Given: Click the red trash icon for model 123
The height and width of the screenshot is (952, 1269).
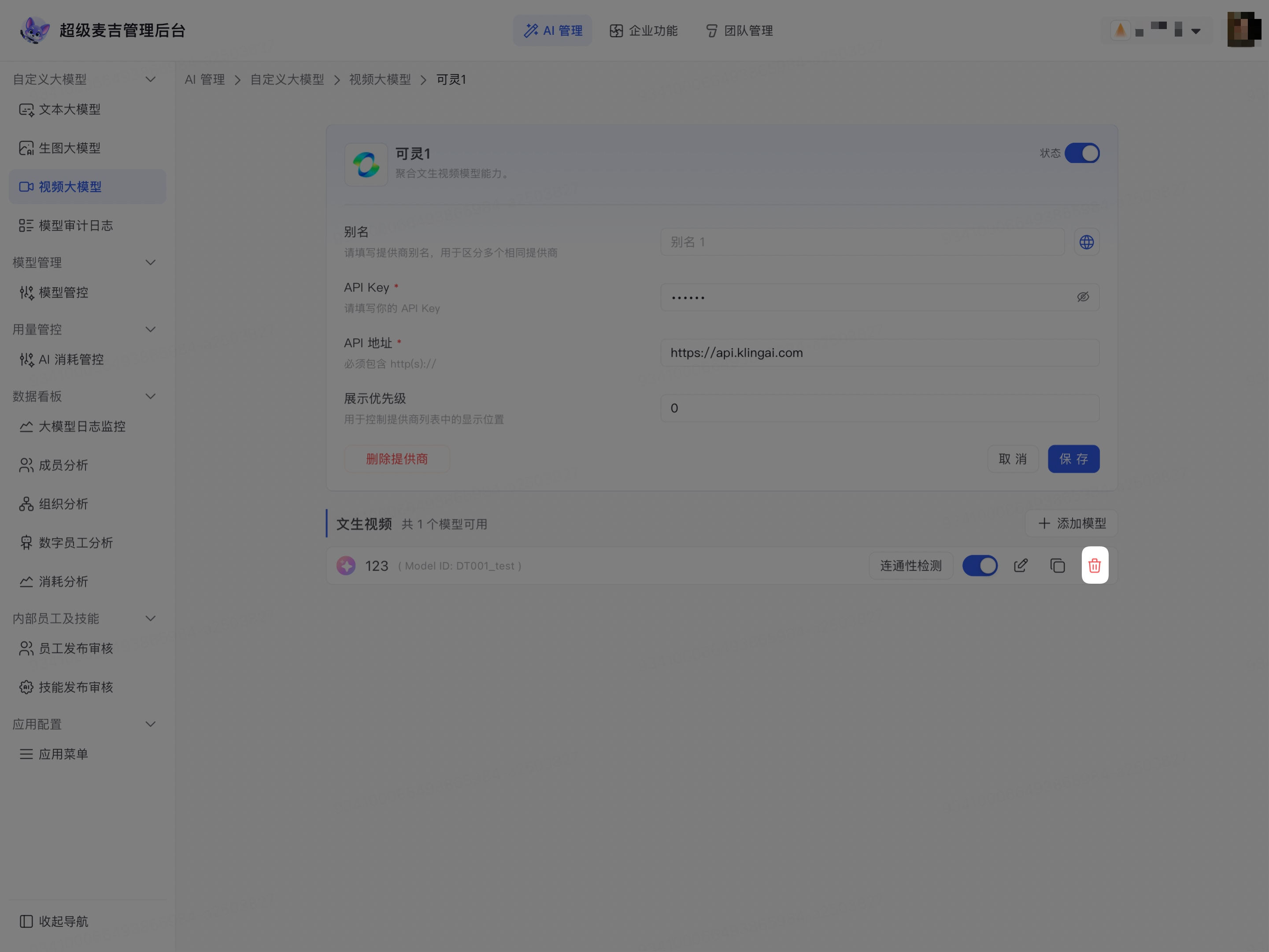Looking at the screenshot, I should point(1095,565).
